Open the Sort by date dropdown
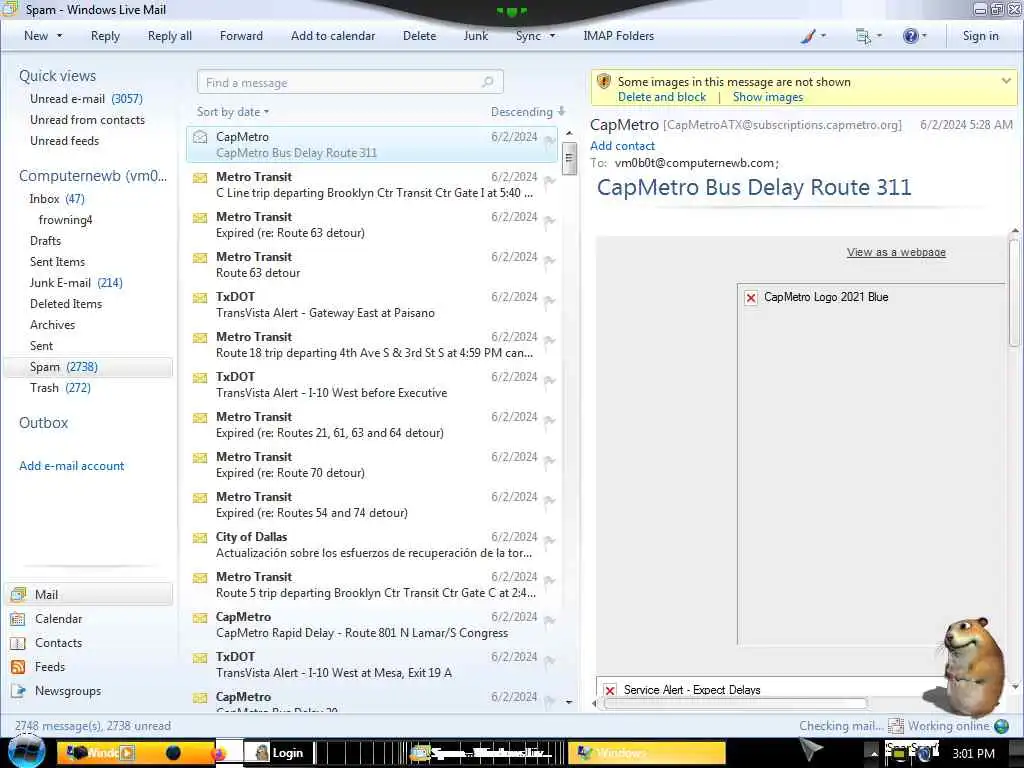Screen dimensions: 1024x768 tap(233, 112)
